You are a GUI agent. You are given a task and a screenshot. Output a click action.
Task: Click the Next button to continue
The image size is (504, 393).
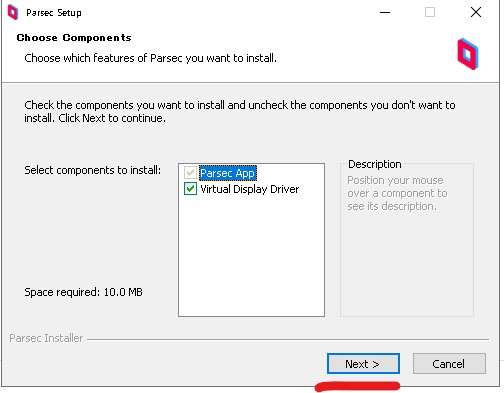(x=363, y=364)
